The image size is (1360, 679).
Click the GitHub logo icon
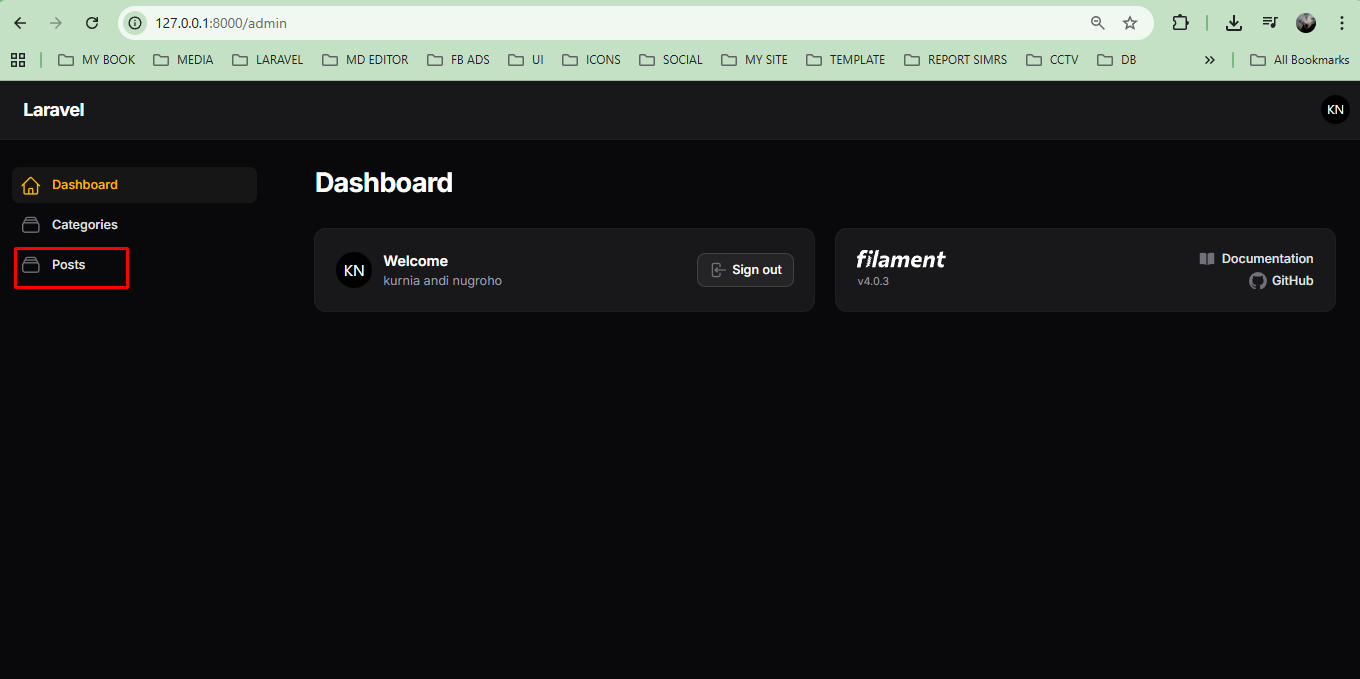(1257, 281)
